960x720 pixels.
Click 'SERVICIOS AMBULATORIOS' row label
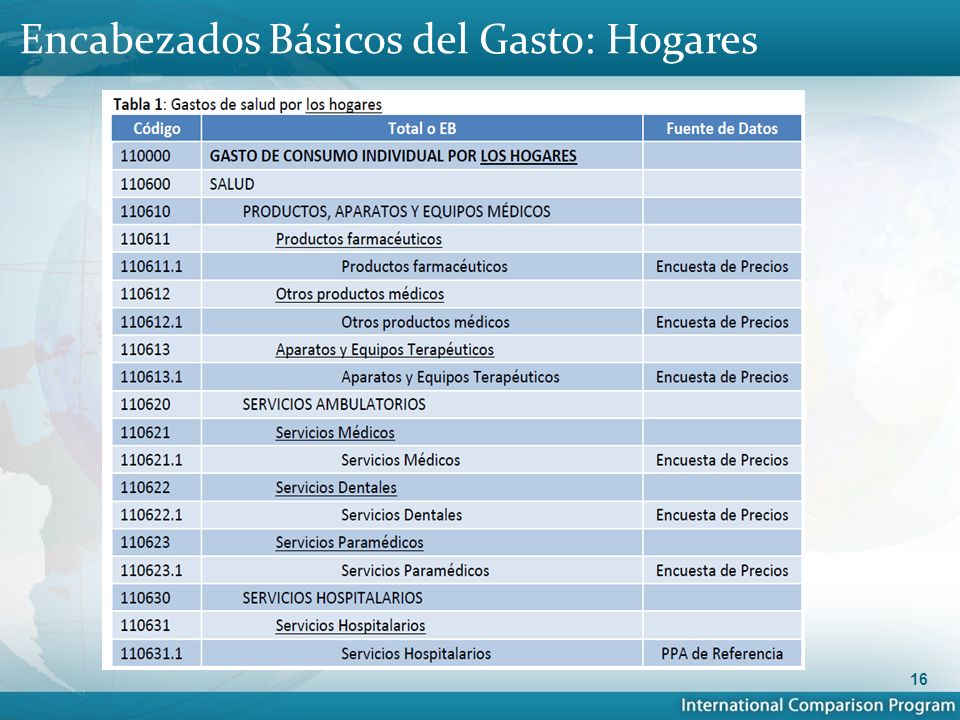pos(334,405)
